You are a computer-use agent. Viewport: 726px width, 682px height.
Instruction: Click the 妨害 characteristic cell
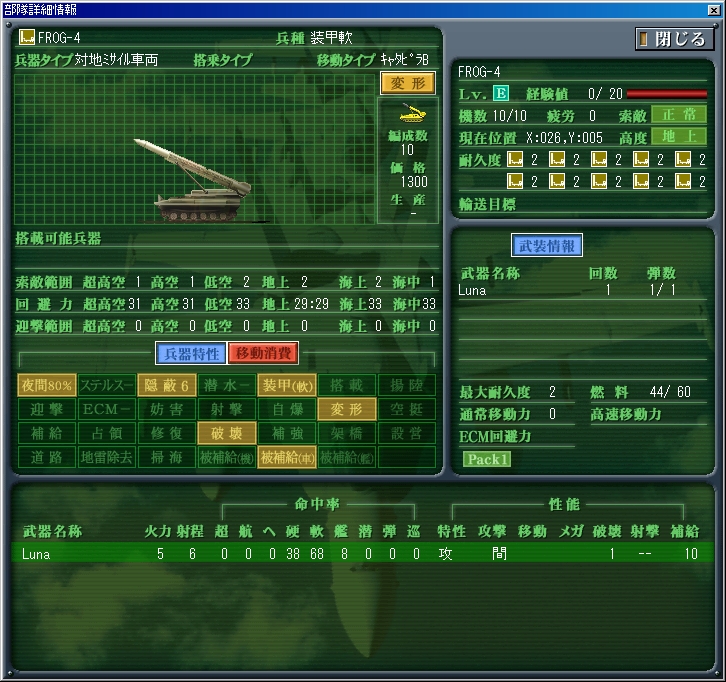167,409
